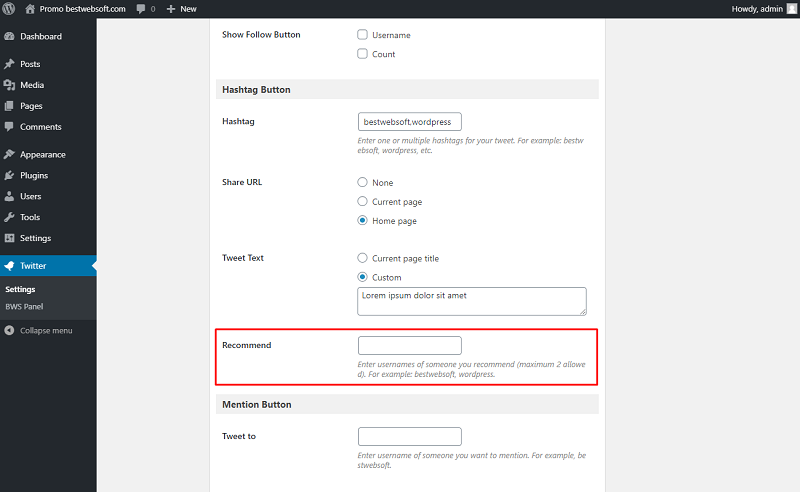
Task: Click the Mention Button section heading
Action: pos(257,404)
